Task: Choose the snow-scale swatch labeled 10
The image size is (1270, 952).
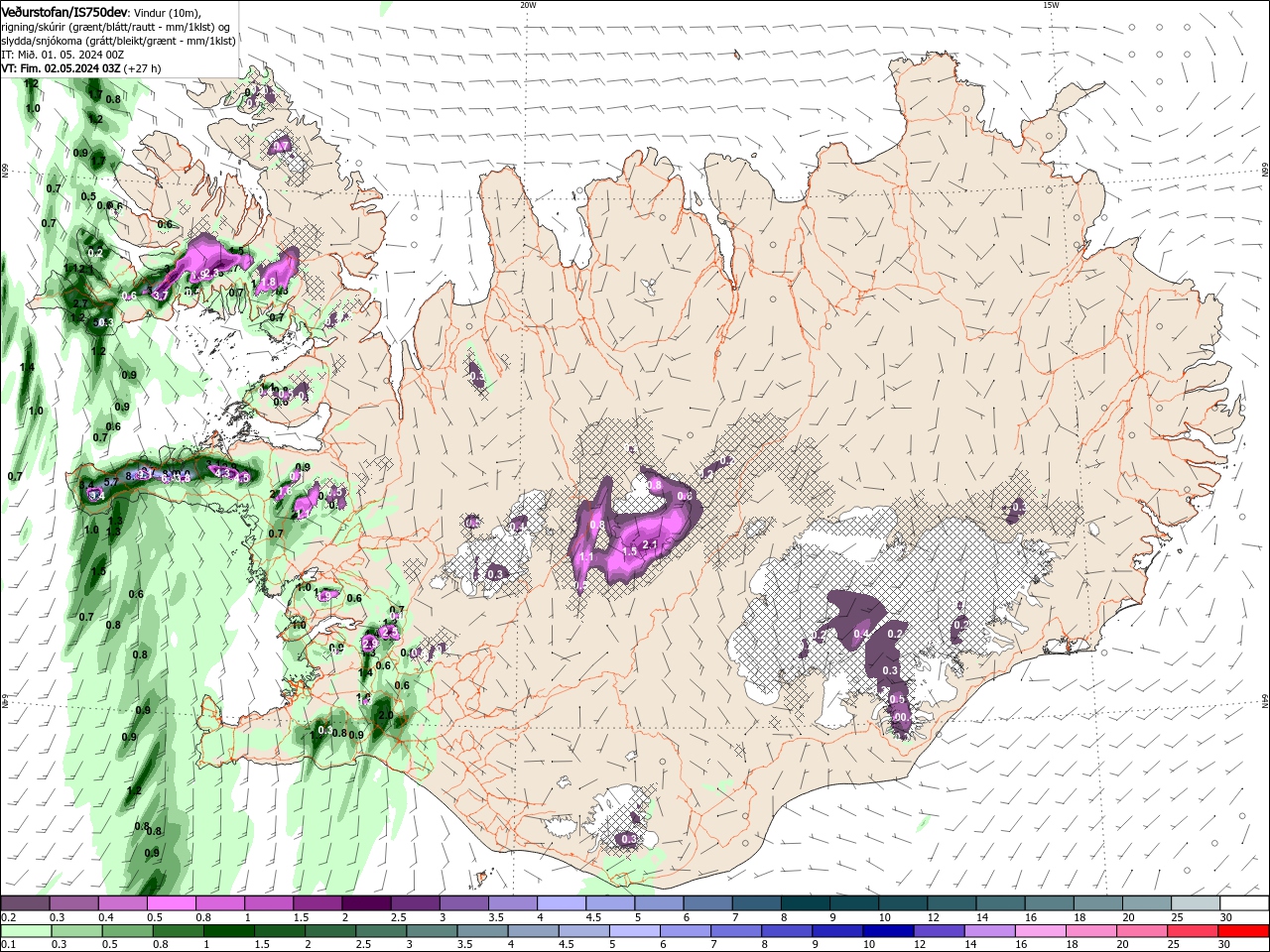Action: coord(902,903)
